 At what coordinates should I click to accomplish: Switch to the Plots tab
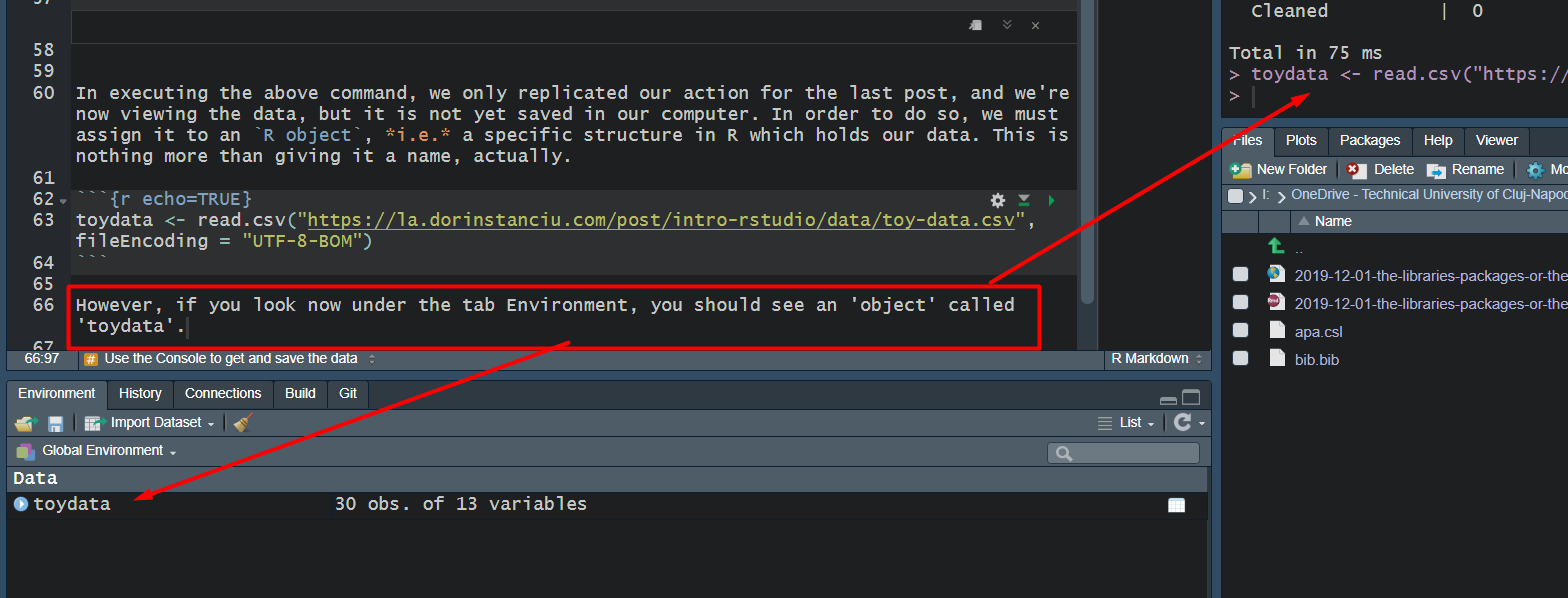[1301, 141]
